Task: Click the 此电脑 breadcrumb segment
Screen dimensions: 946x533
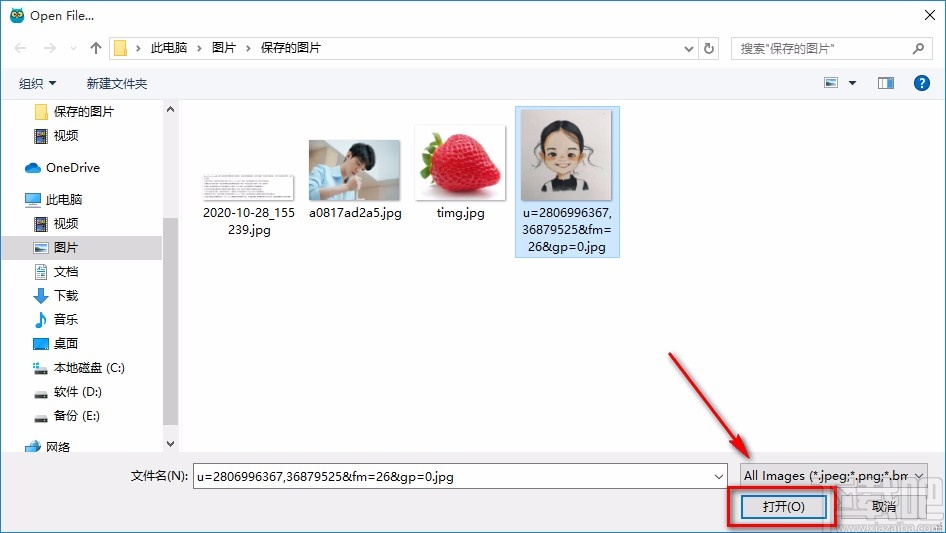Action: [x=168, y=48]
